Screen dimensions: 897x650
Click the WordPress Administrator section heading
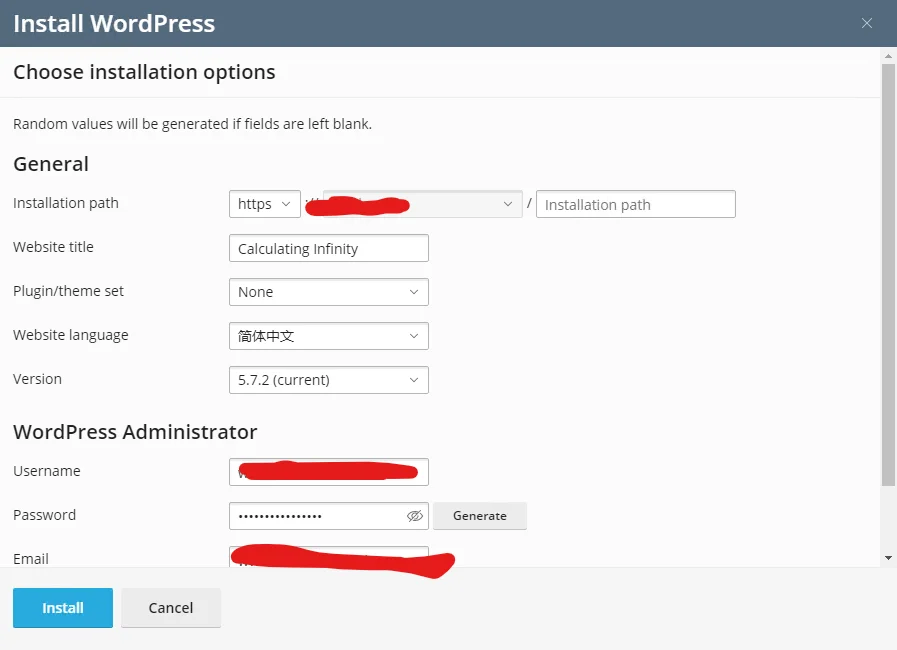pyautogui.click(x=135, y=432)
